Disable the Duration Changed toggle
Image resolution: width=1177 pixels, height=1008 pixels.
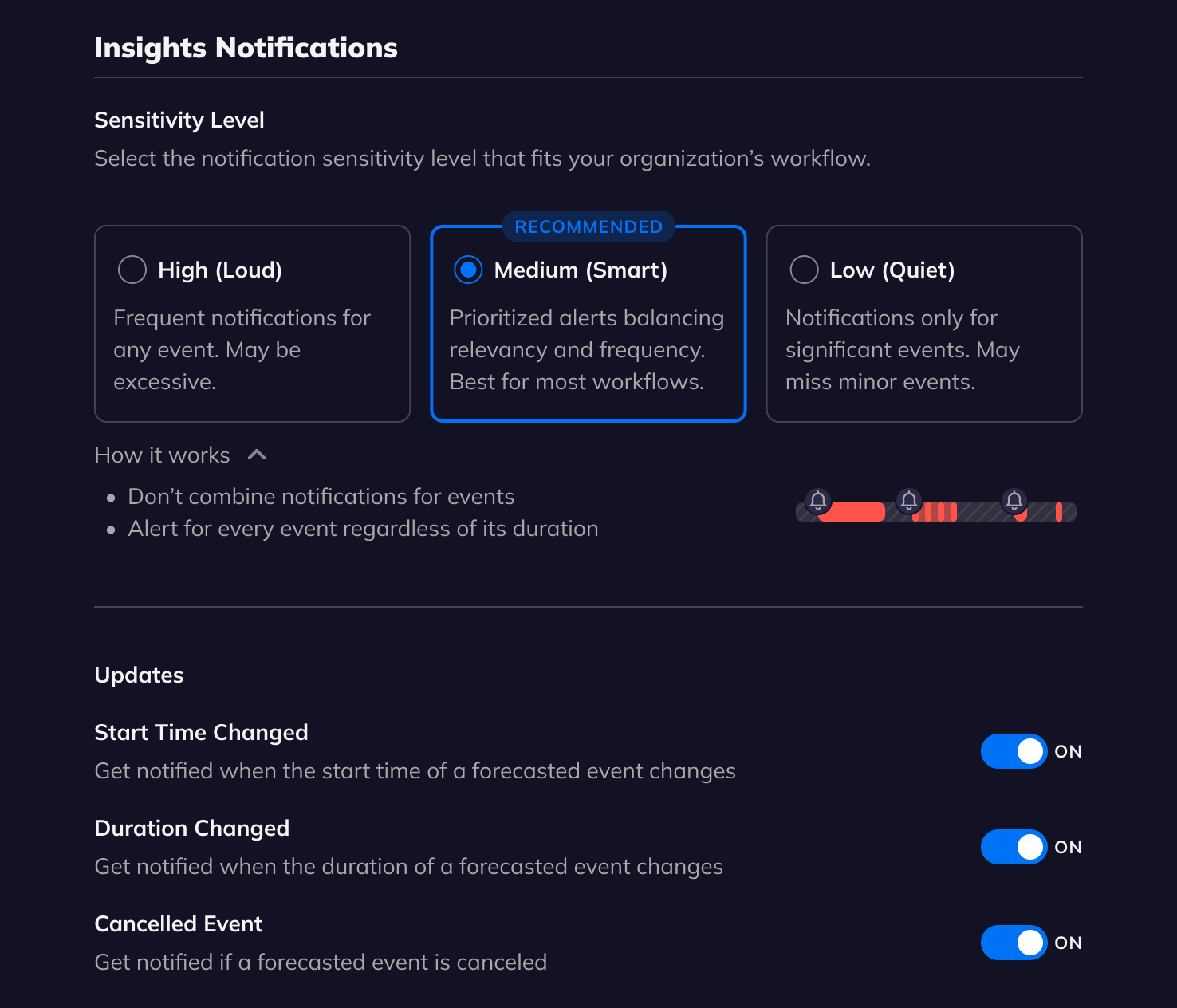tap(1014, 847)
